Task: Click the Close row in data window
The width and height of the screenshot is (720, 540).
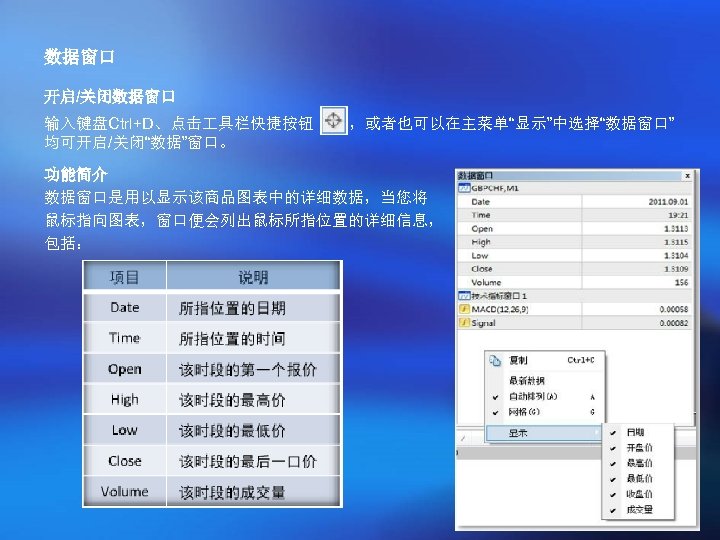Action: pyautogui.click(x=575, y=269)
